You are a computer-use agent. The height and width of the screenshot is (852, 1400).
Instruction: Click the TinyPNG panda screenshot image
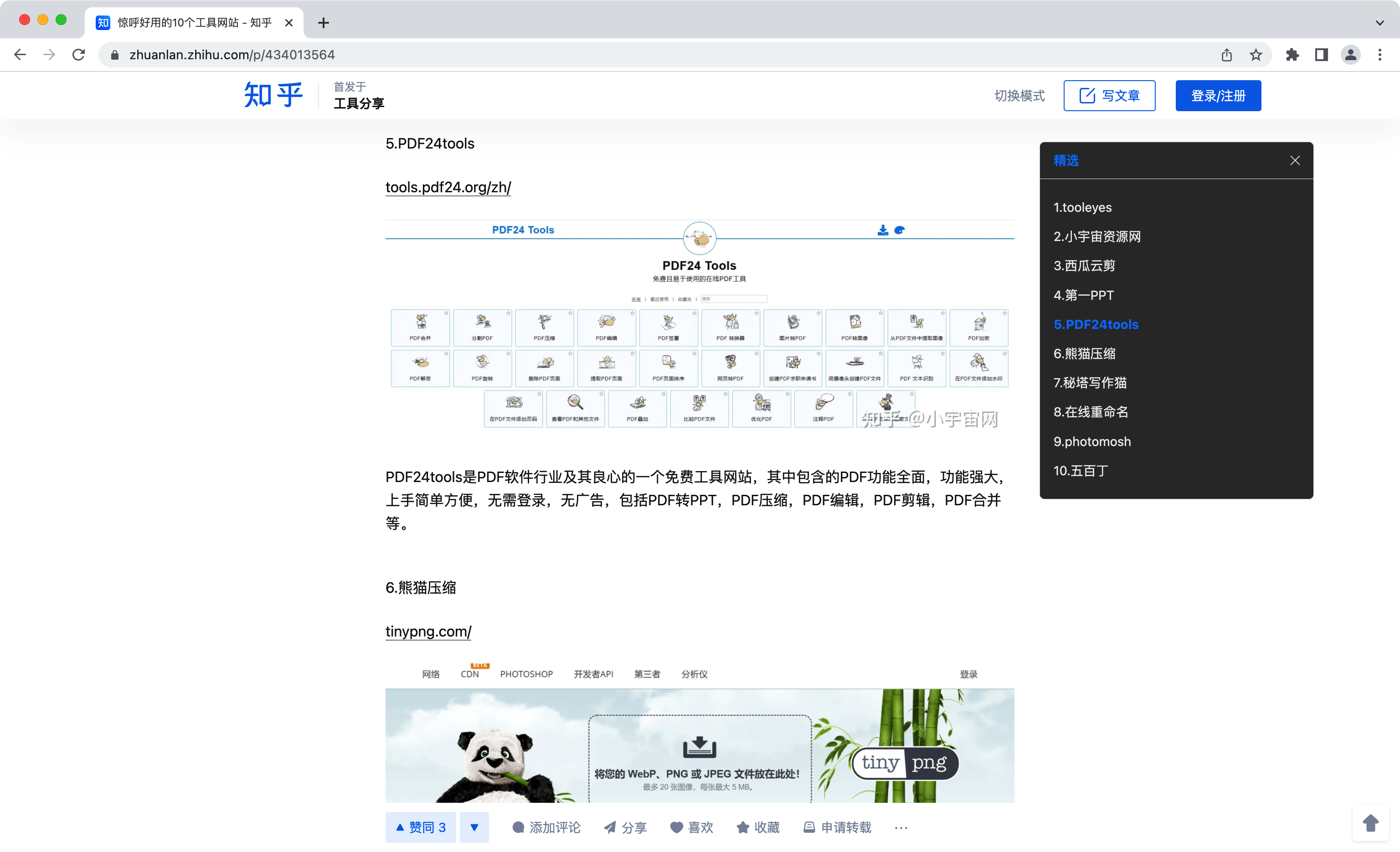[700, 733]
